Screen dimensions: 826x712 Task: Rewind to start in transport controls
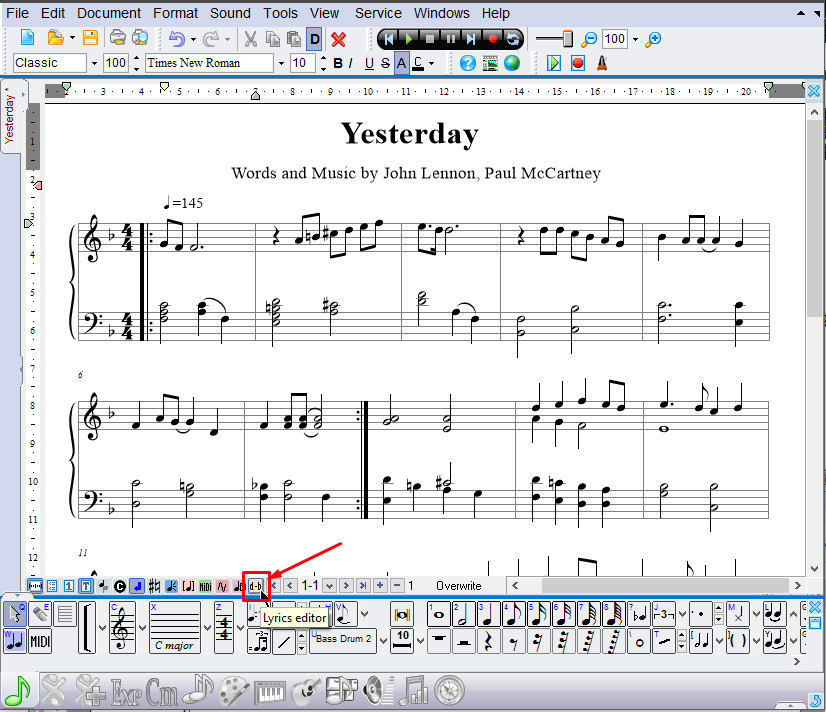coord(388,39)
